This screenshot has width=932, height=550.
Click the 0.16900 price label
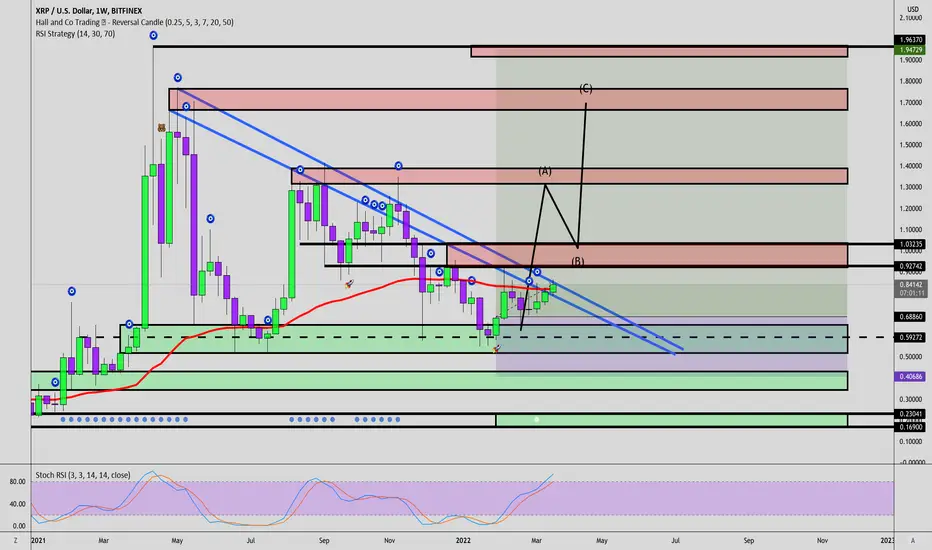pos(910,427)
